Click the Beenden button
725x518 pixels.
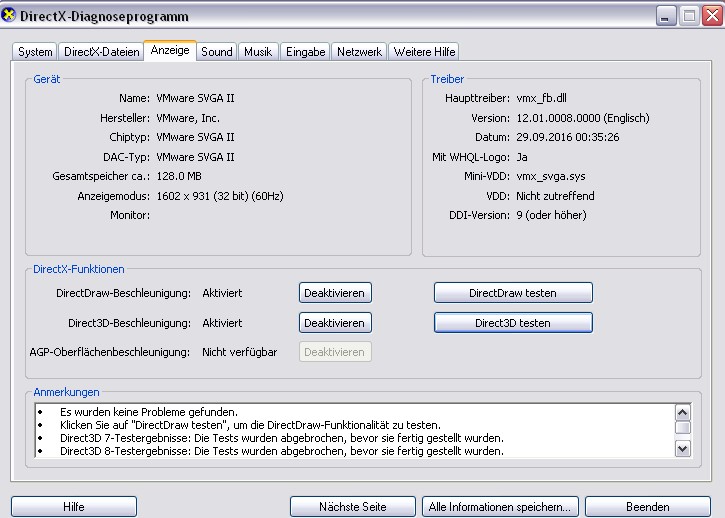click(647, 506)
